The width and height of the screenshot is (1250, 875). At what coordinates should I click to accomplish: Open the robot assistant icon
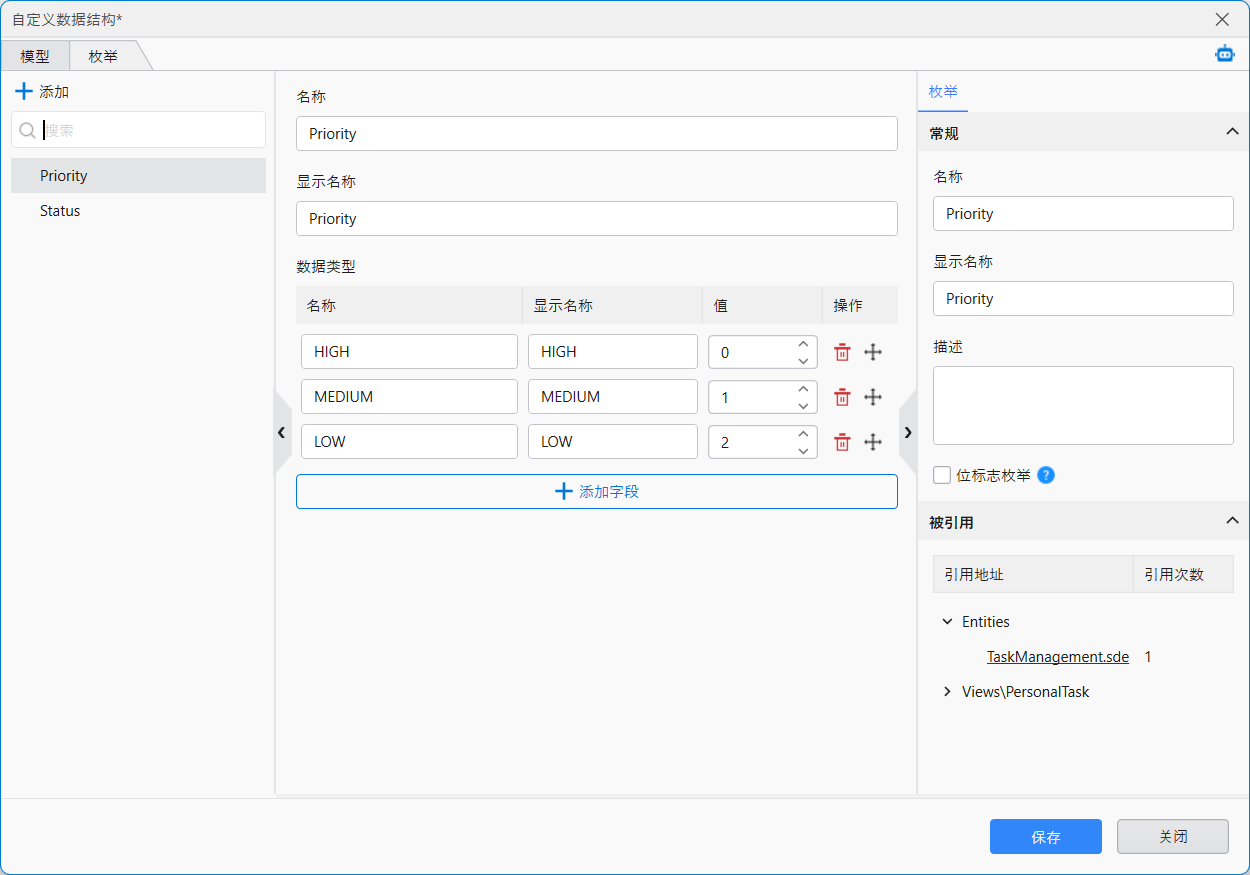(1224, 54)
